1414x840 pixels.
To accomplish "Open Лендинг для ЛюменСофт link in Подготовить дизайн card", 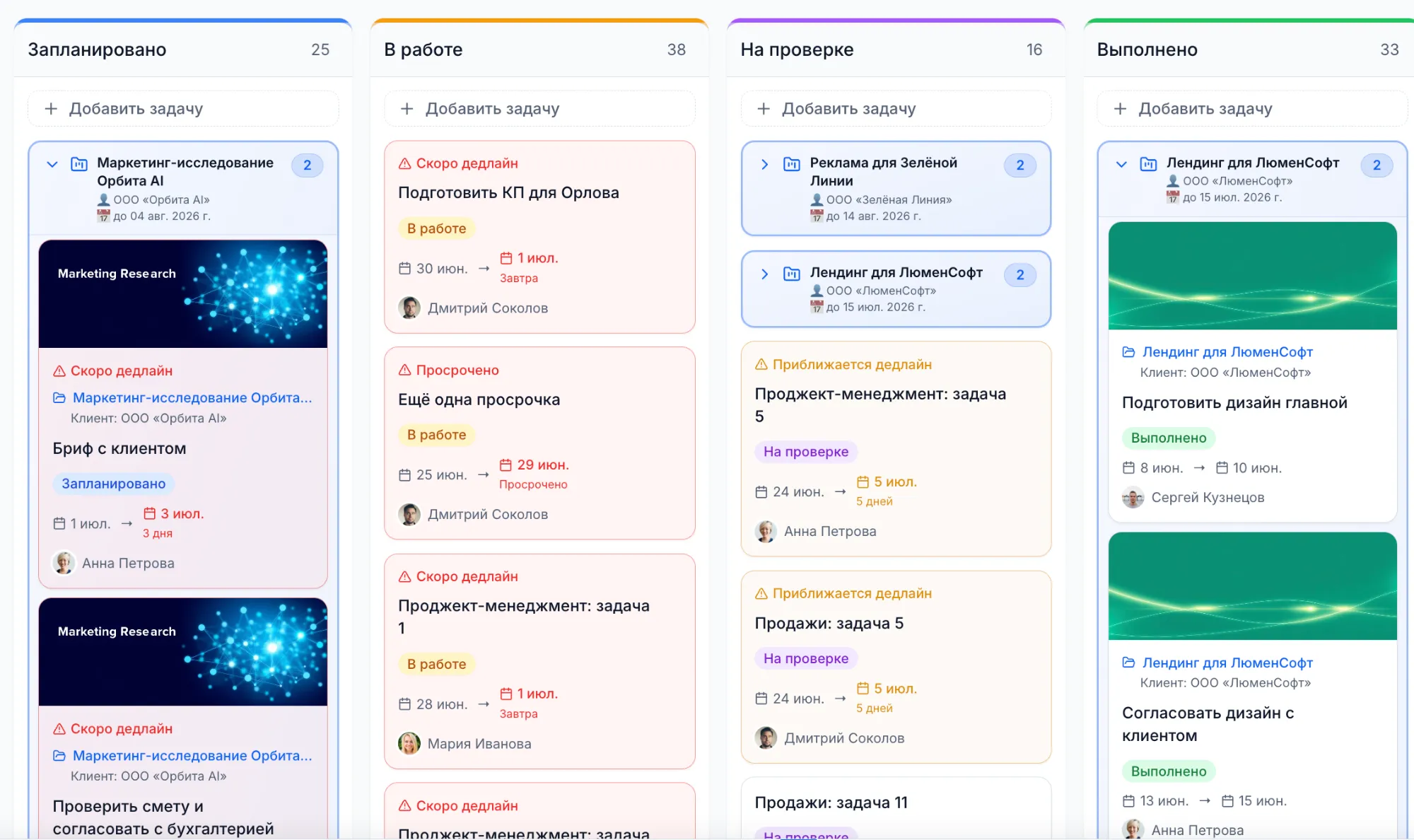I will coord(1227,351).
